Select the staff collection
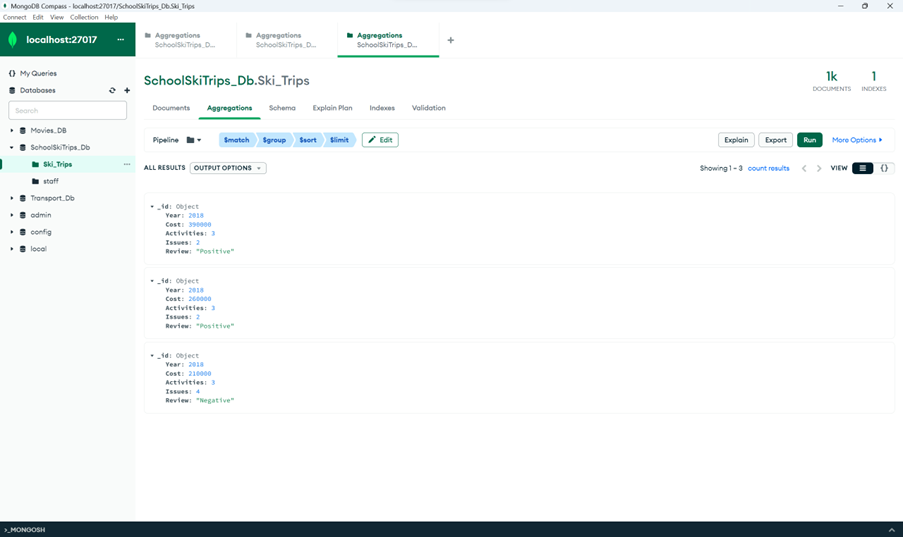903x537 pixels. [51, 181]
